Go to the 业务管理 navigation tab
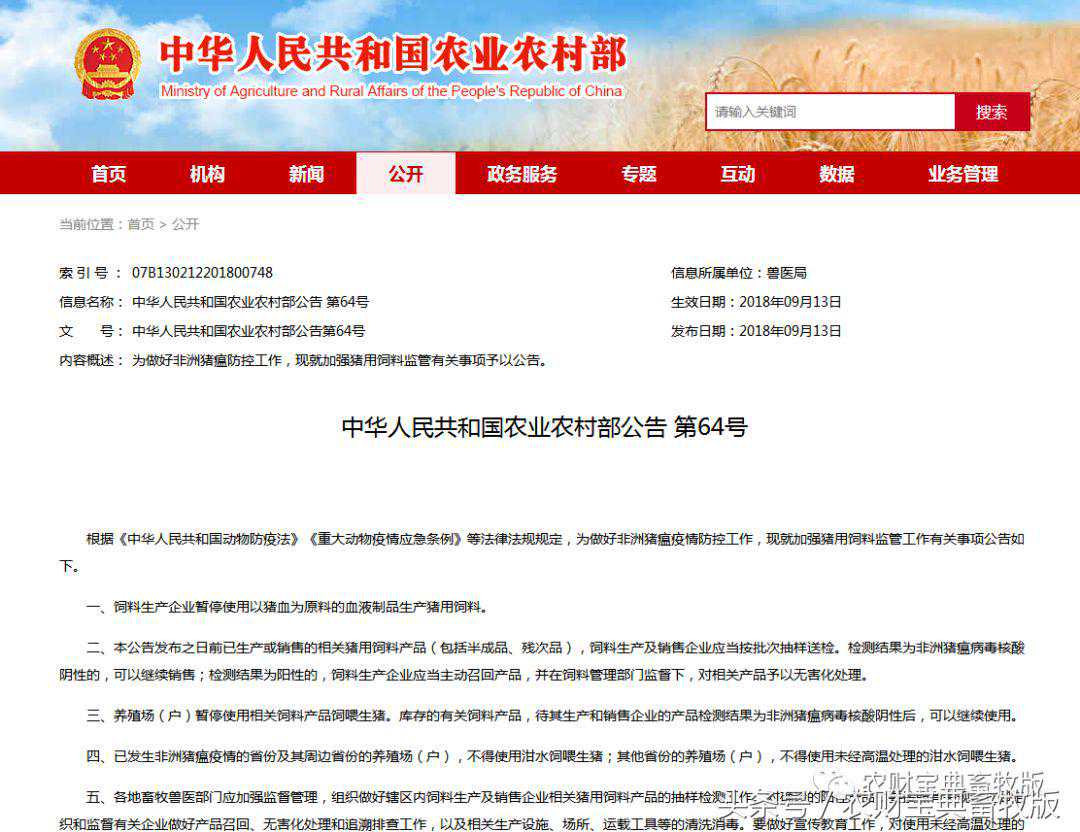The width and height of the screenshot is (1080, 832). (x=963, y=174)
